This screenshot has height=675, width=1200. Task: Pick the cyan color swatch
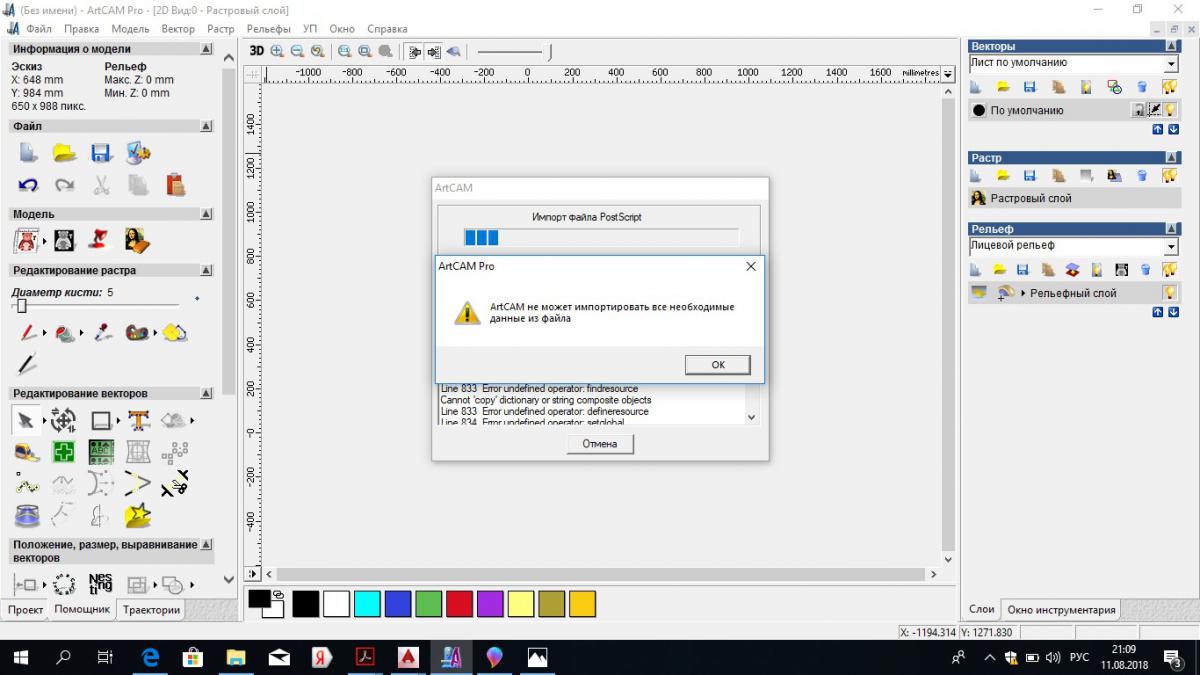coord(366,603)
